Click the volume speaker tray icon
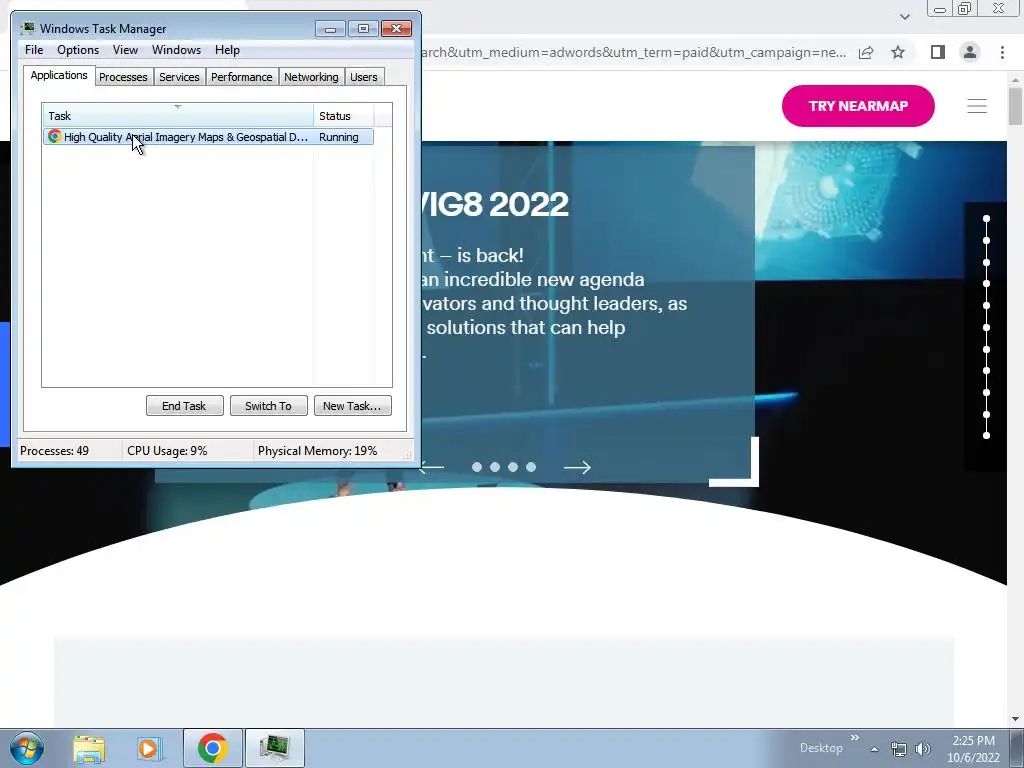This screenshot has height=768, width=1024. click(923, 749)
